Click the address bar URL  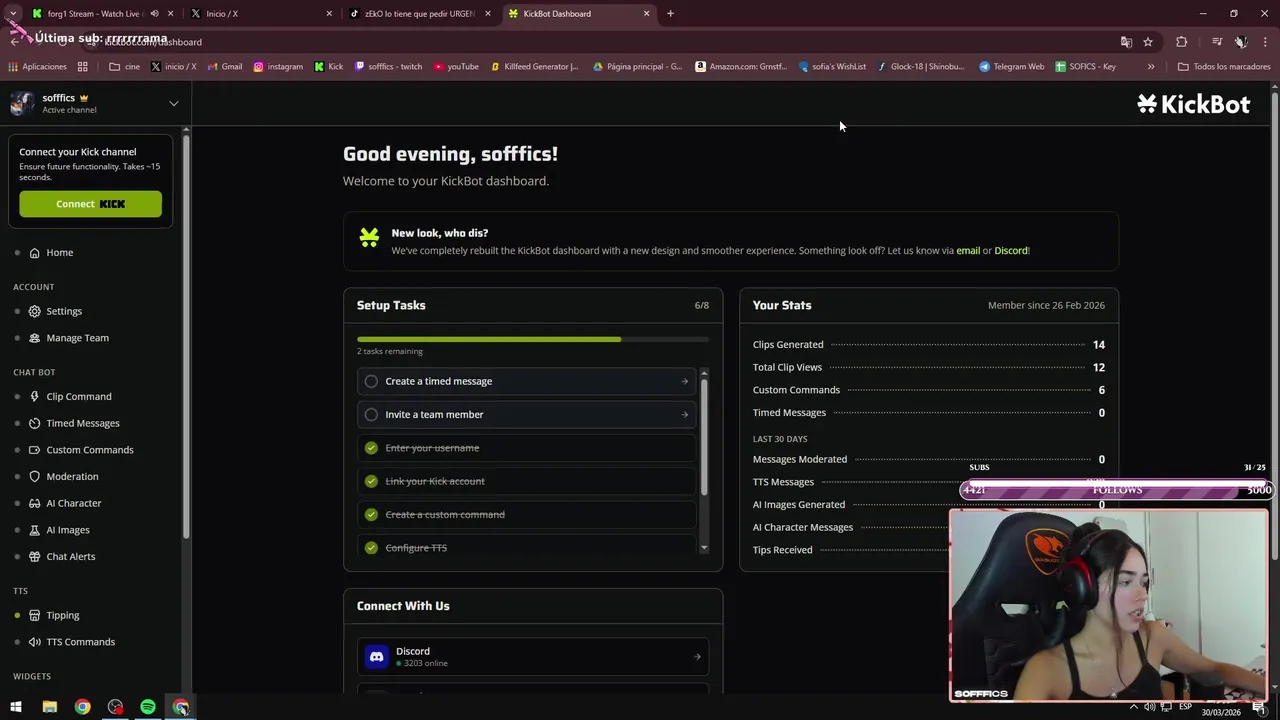[153, 42]
